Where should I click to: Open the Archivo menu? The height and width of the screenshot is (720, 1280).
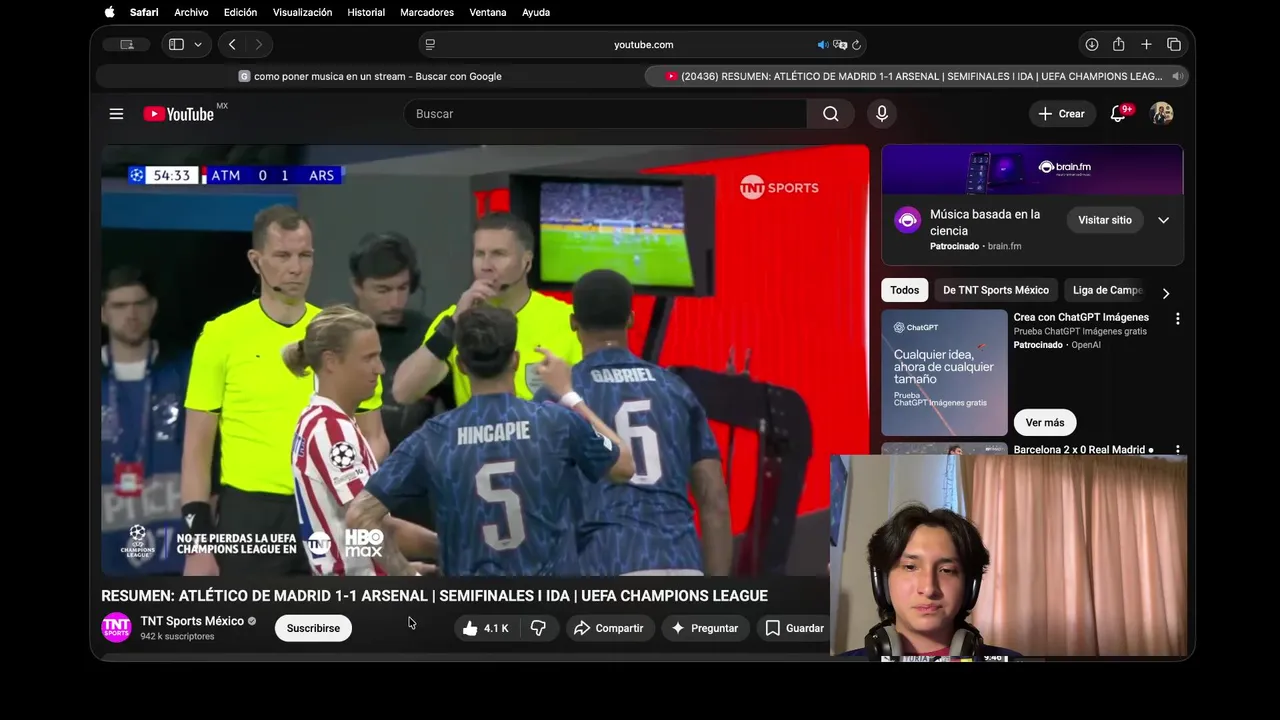point(191,12)
